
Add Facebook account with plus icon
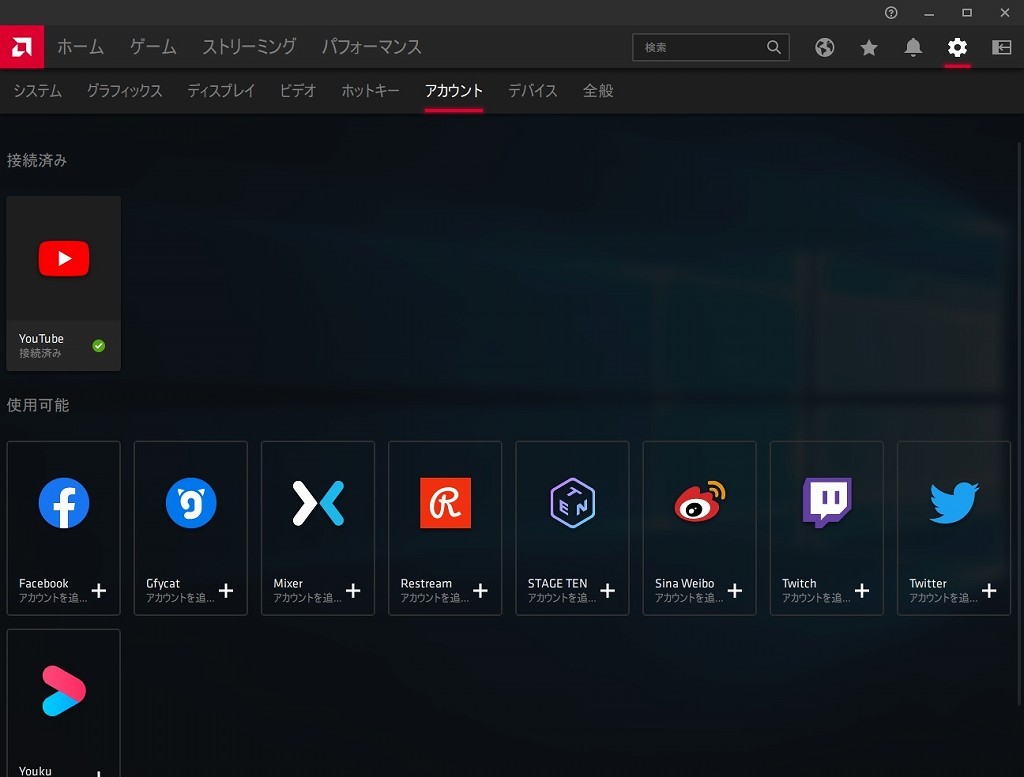click(99, 591)
